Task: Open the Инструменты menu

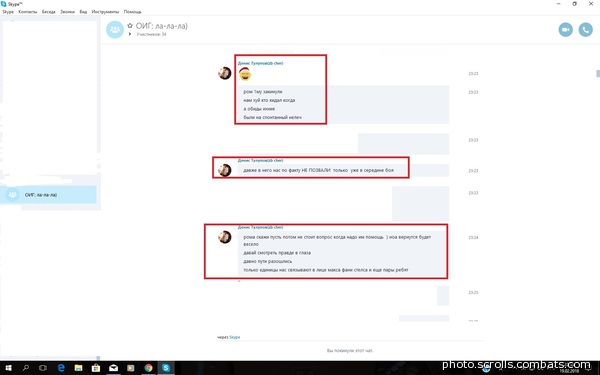Action: (x=105, y=12)
